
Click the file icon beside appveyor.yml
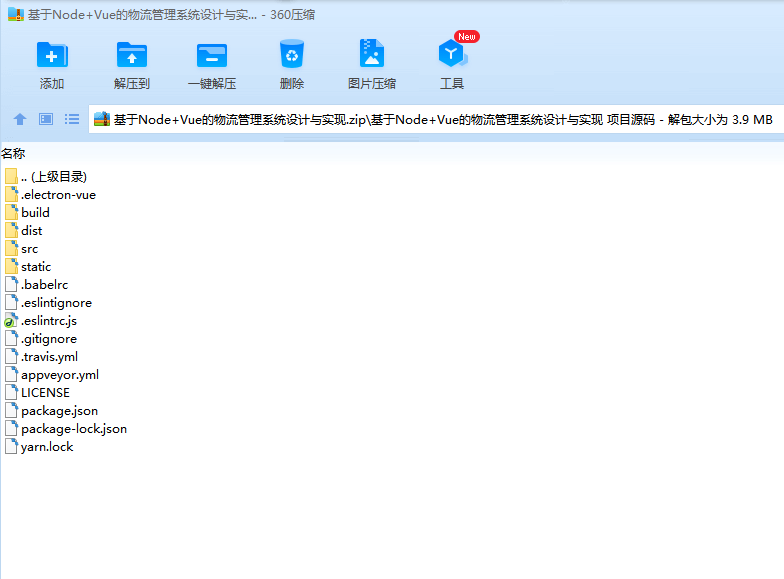click(12, 374)
